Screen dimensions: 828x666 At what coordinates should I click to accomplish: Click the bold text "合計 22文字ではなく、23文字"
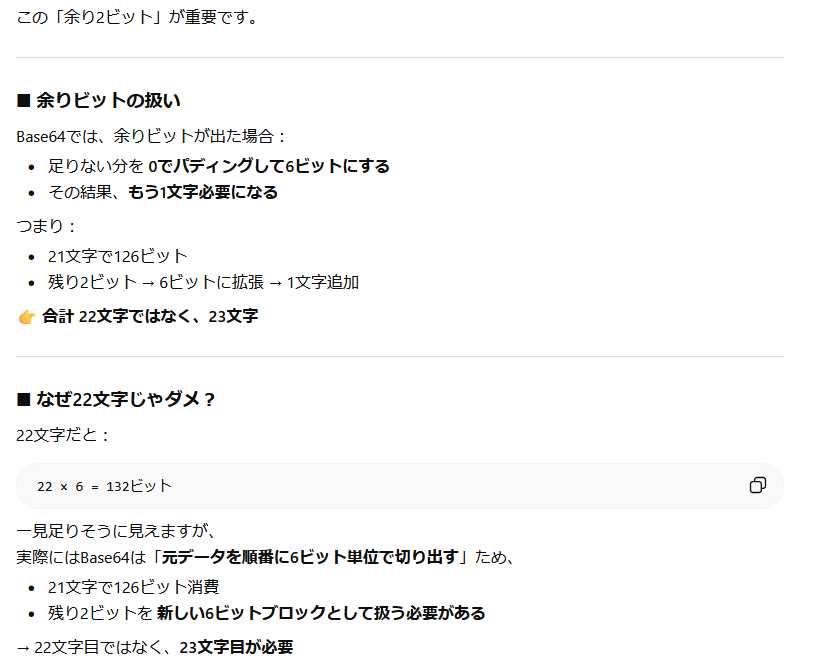click(150, 317)
